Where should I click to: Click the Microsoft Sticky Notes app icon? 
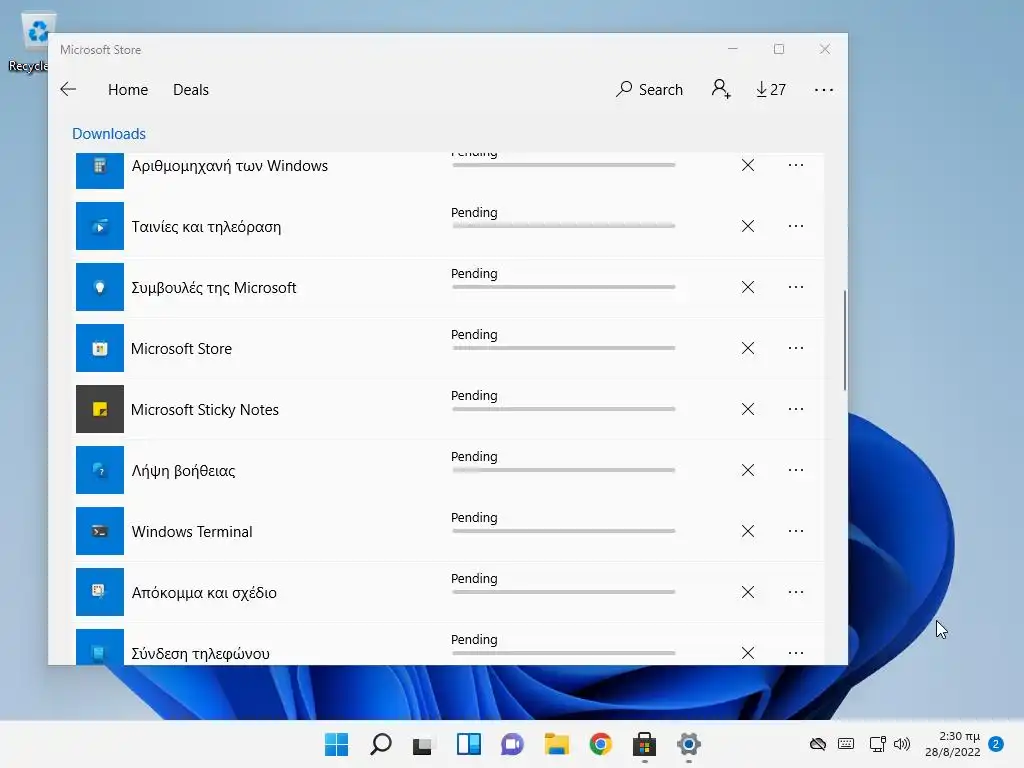pyautogui.click(x=100, y=409)
